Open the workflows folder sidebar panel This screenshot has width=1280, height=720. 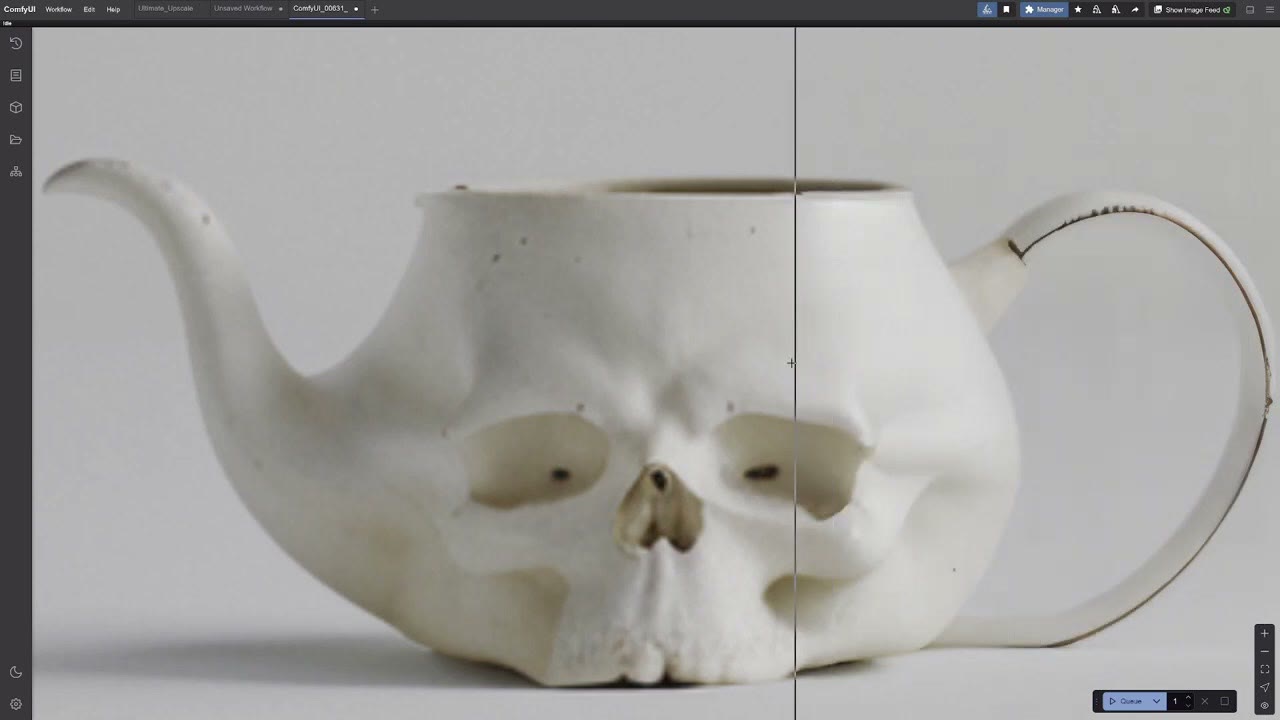point(16,139)
